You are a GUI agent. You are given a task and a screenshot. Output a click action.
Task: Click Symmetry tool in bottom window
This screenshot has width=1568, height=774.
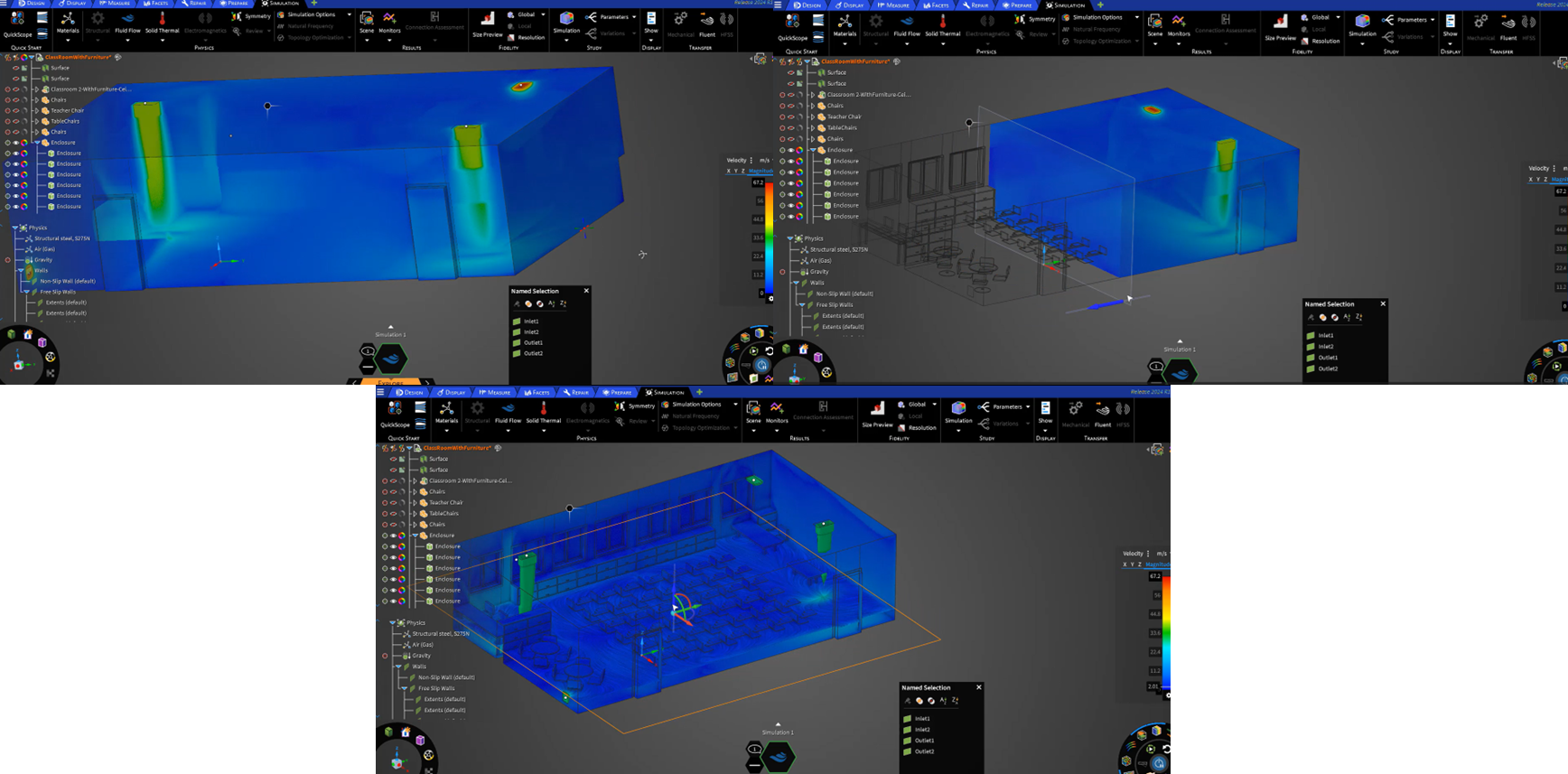[636, 406]
